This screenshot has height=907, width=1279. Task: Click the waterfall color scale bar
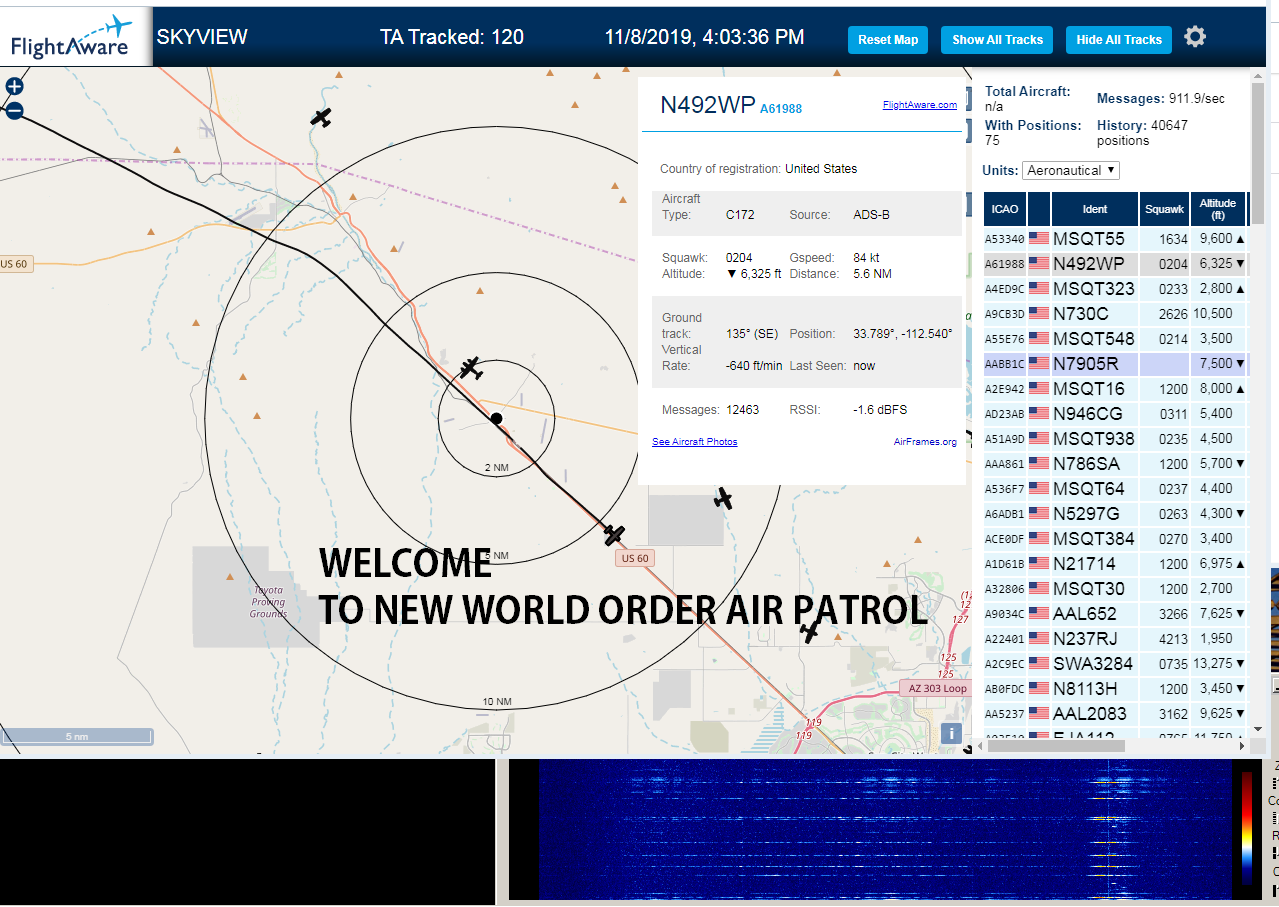coord(1246,827)
